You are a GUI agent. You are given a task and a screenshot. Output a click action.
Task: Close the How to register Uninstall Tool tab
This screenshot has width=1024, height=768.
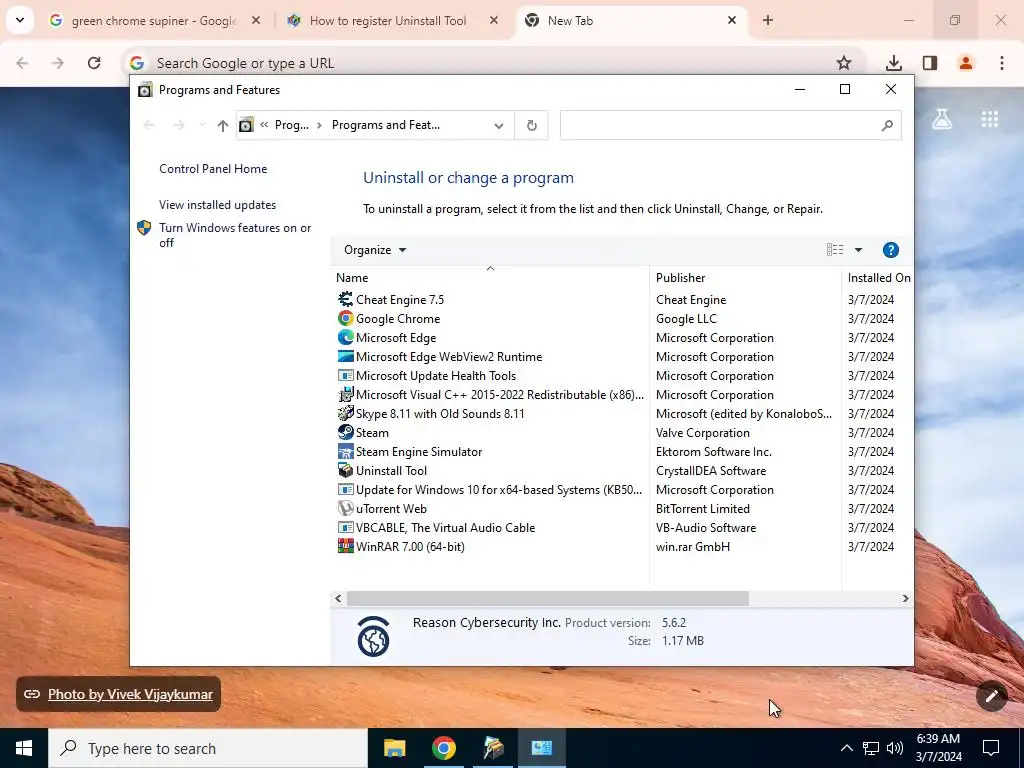[494, 20]
